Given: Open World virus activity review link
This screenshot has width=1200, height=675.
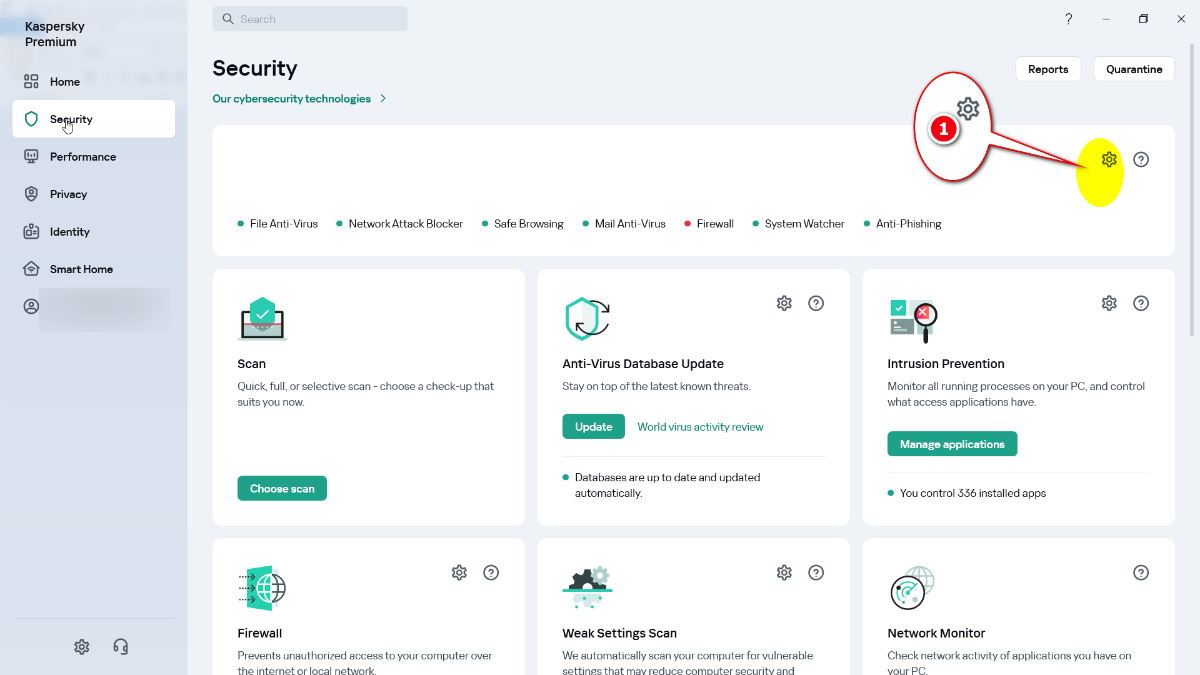Looking at the screenshot, I should click(700, 427).
